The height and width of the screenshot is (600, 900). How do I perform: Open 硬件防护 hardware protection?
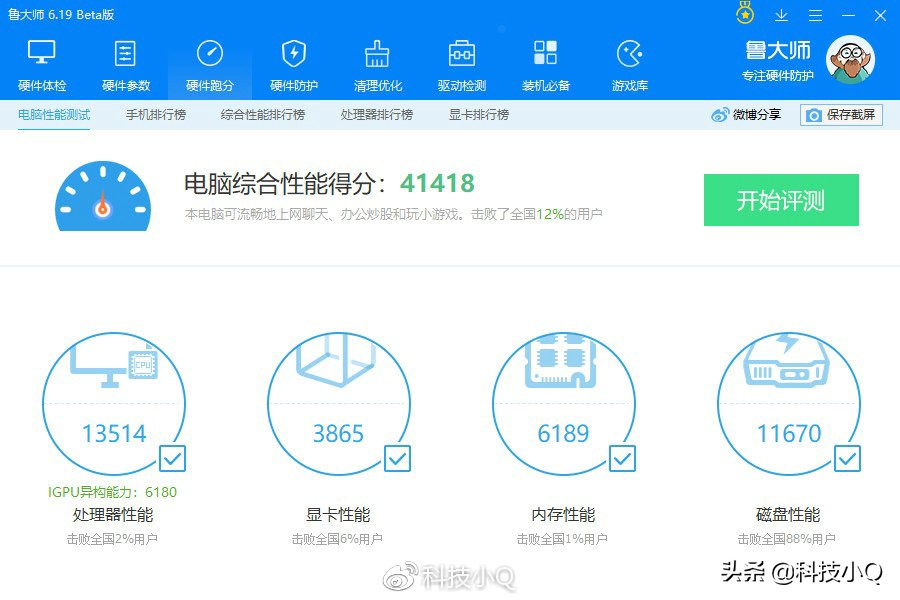pyautogui.click(x=292, y=62)
